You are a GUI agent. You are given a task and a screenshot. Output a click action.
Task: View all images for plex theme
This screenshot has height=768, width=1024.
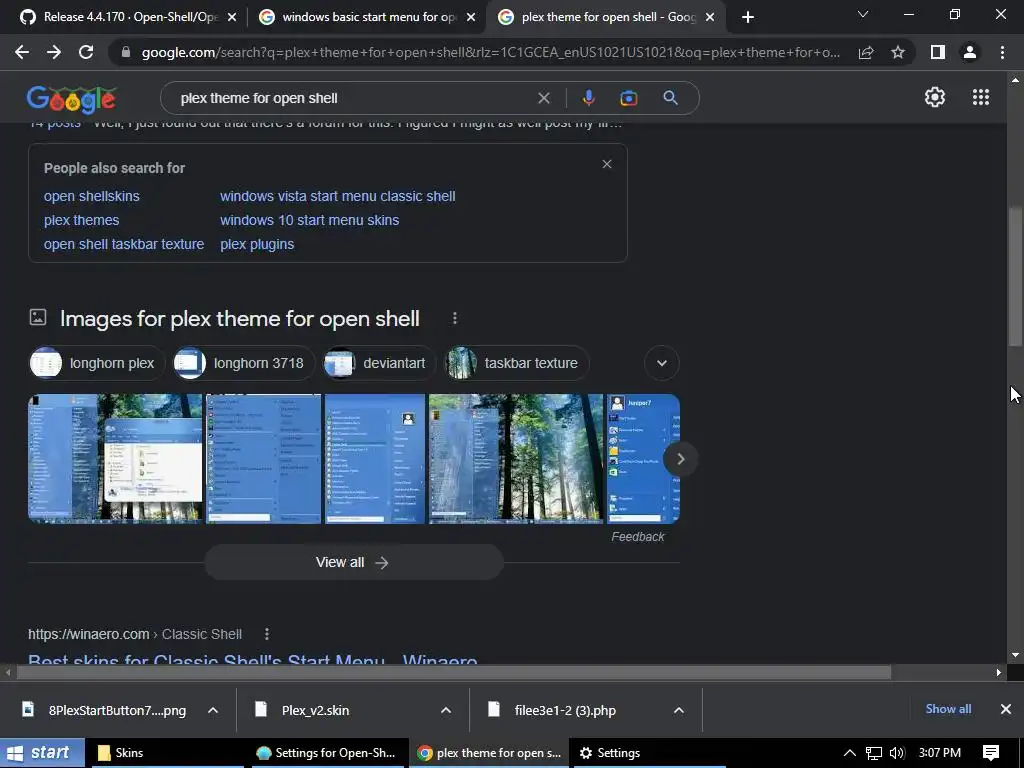coord(354,562)
